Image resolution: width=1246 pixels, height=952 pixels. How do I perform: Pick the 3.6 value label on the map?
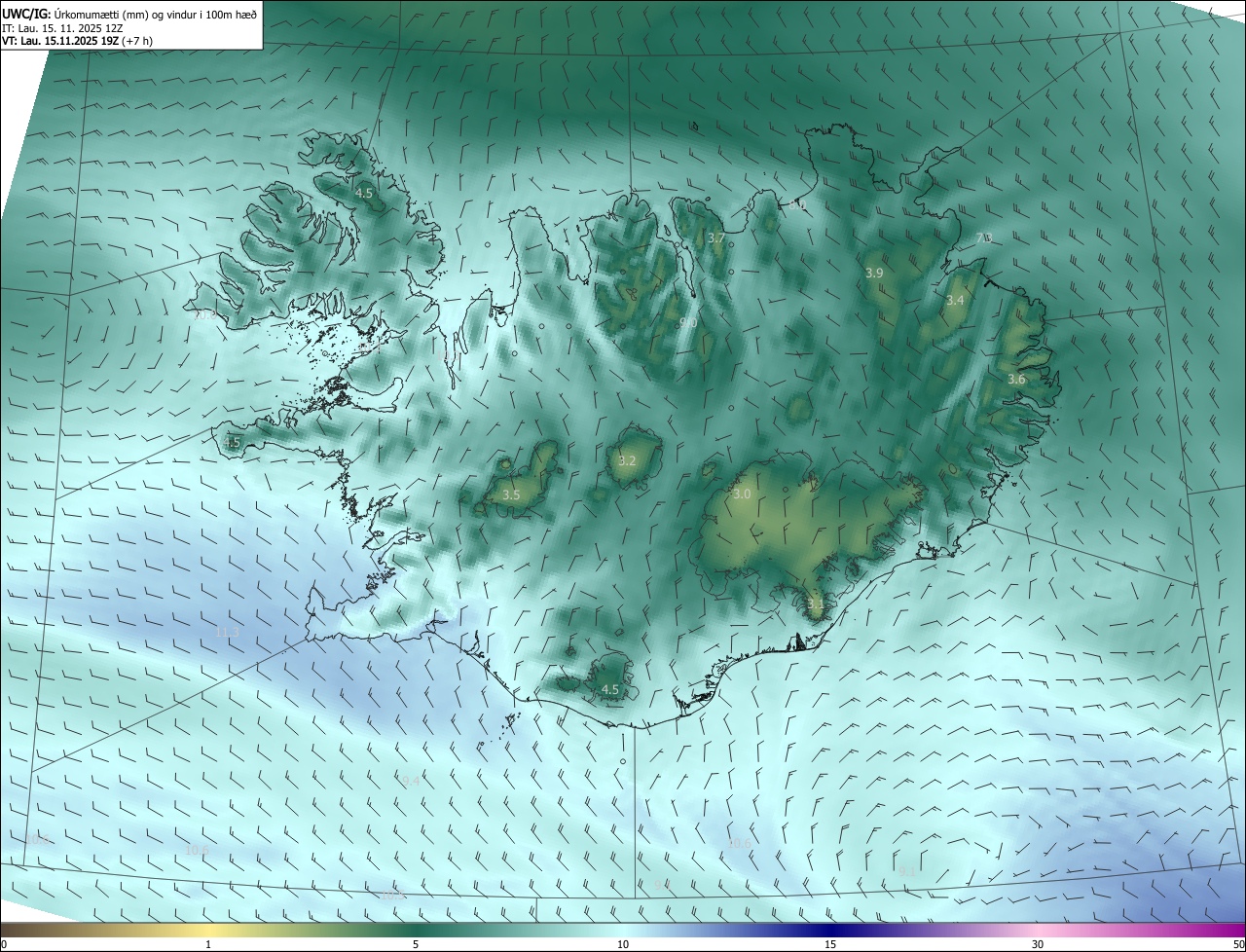coord(1016,380)
